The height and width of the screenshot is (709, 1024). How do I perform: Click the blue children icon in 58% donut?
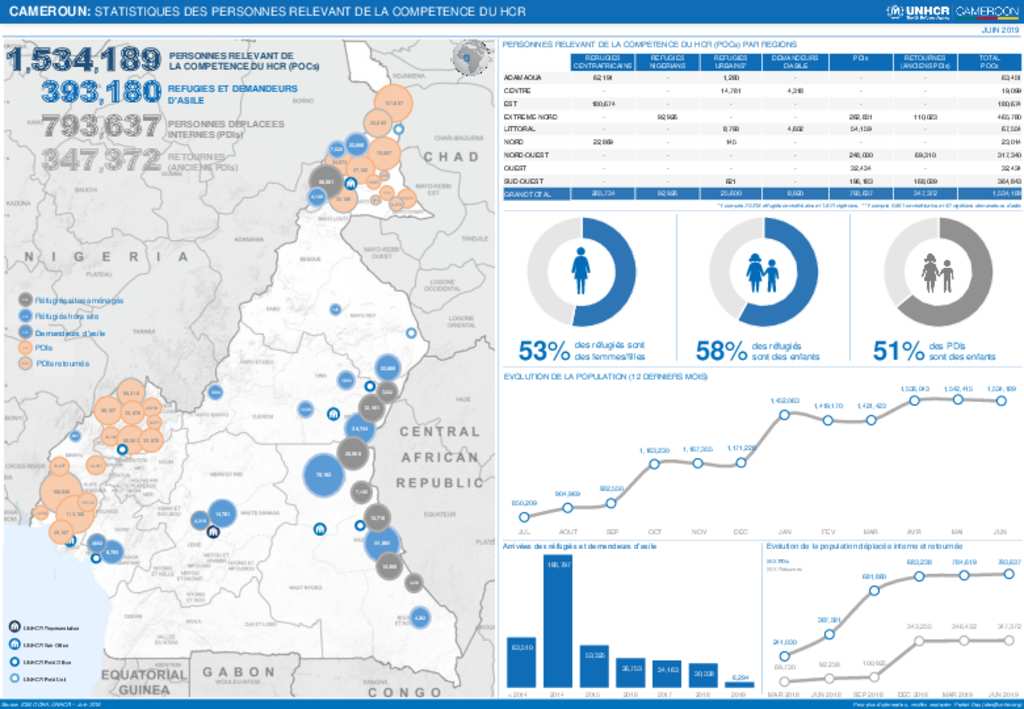pyautogui.click(x=762, y=272)
